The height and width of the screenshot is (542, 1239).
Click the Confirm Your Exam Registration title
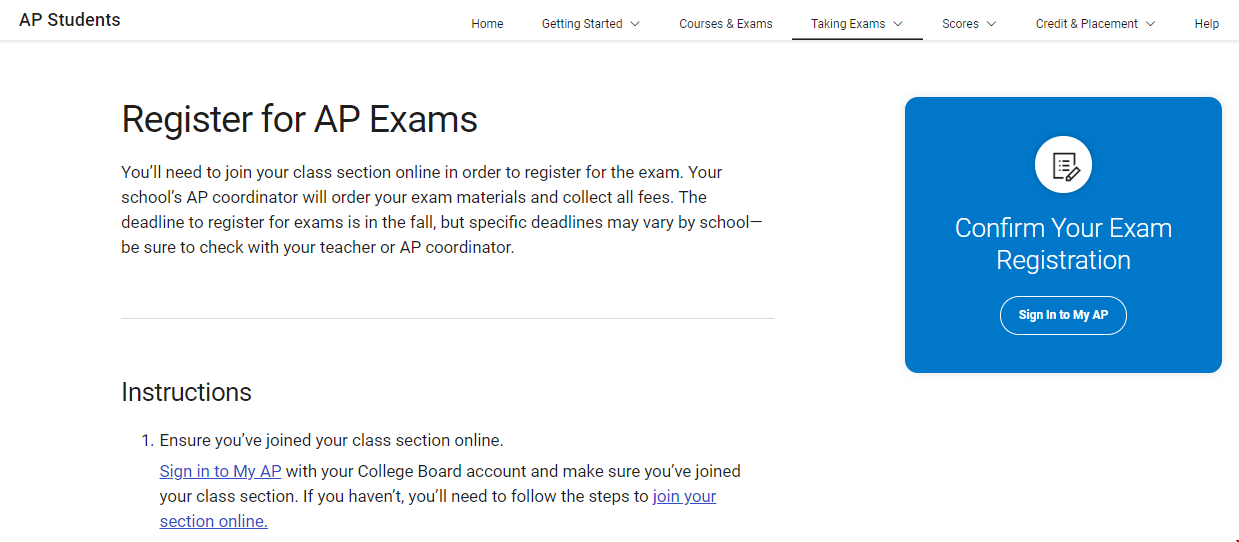tap(1063, 244)
